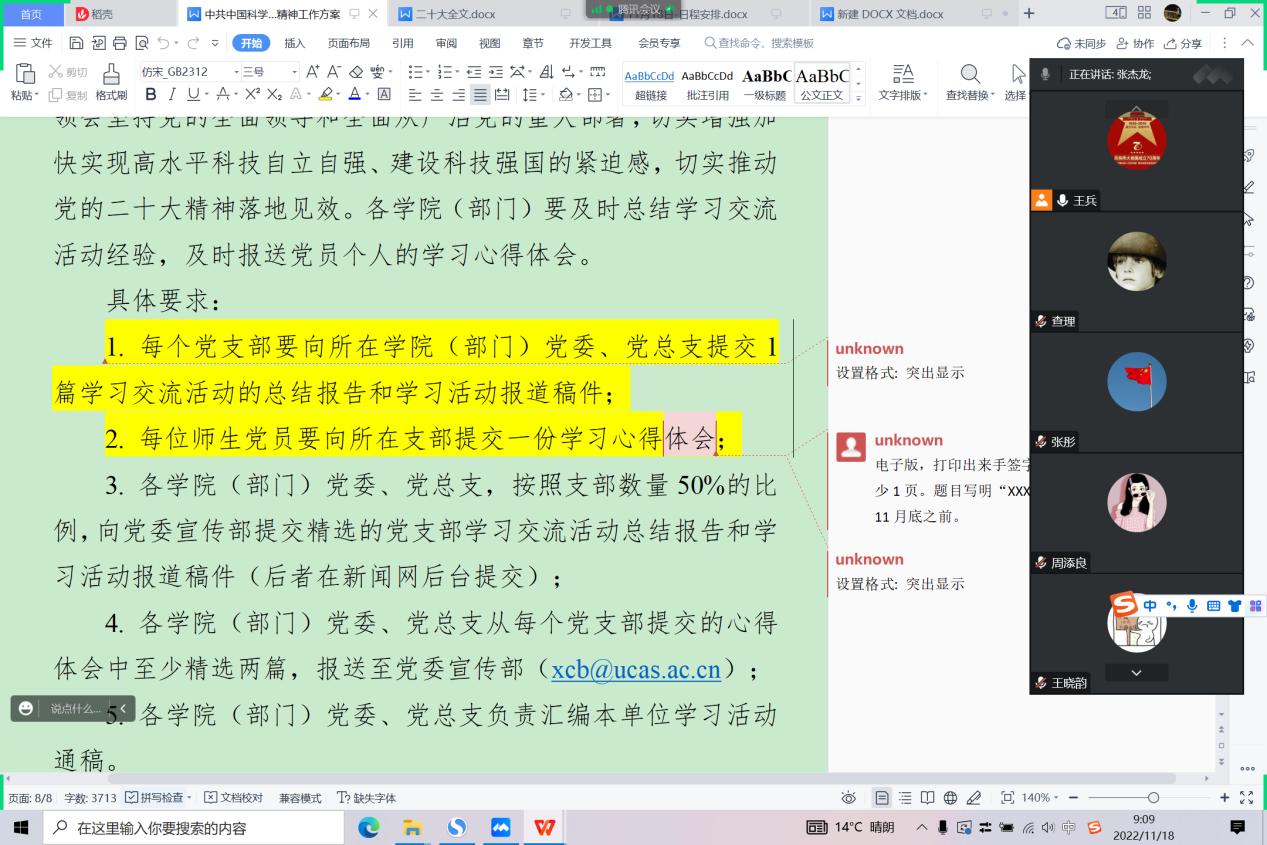1267x845 pixels.
Task: Click the Paste (粘贴) icon
Action: point(25,74)
